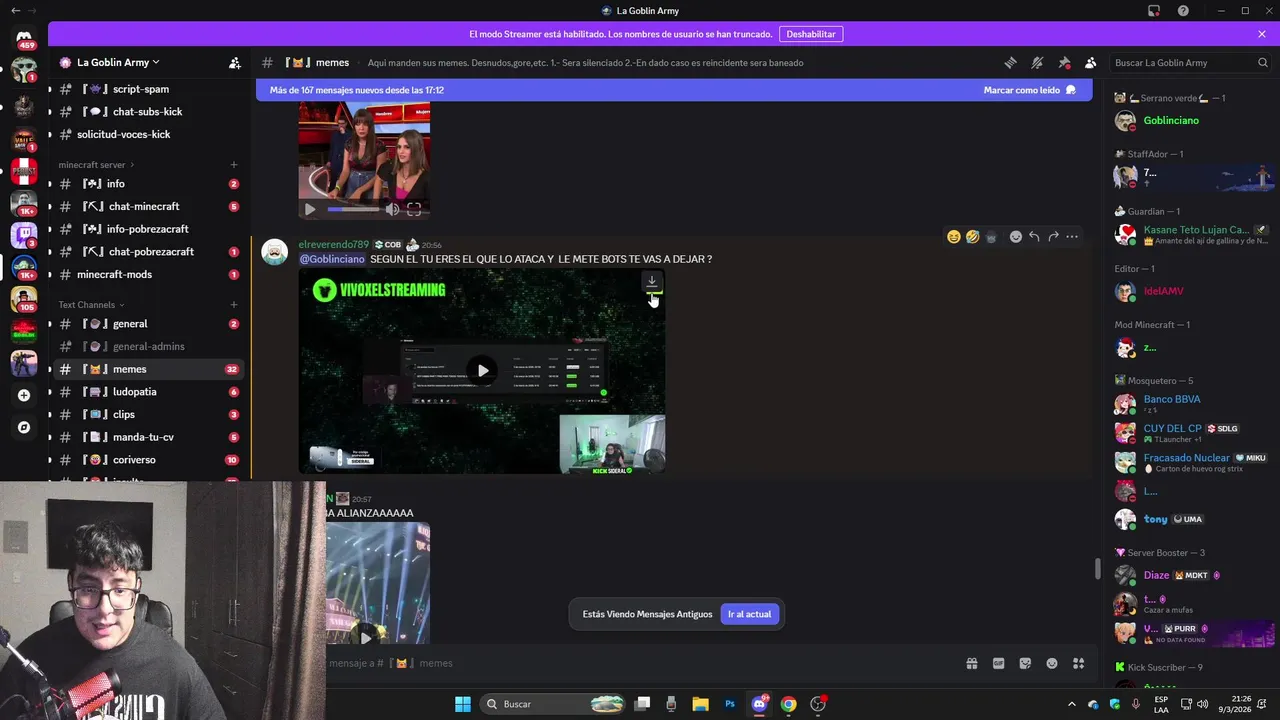This screenshot has width=1280, height=720.
Task: Open more options for message
Action: pos(1072,237)
